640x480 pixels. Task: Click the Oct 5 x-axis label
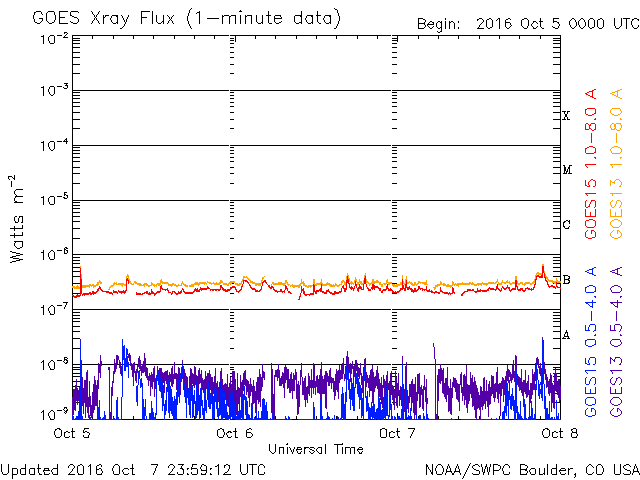72,433
